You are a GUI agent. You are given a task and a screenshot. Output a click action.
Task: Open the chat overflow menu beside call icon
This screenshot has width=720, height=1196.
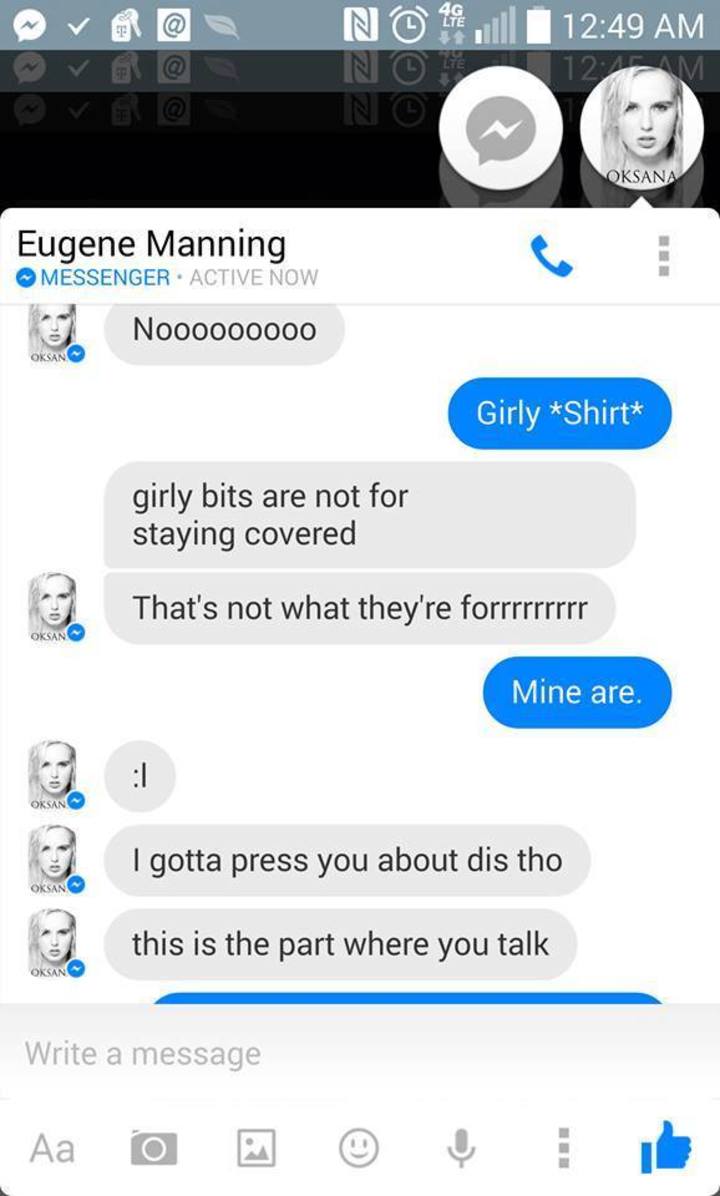[664, 256]
